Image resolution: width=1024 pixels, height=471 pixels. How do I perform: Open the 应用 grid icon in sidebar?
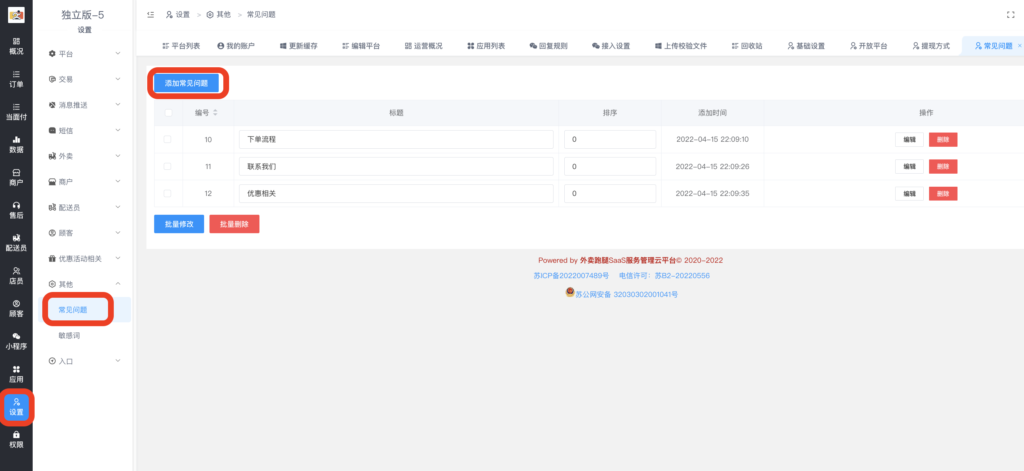16,374
